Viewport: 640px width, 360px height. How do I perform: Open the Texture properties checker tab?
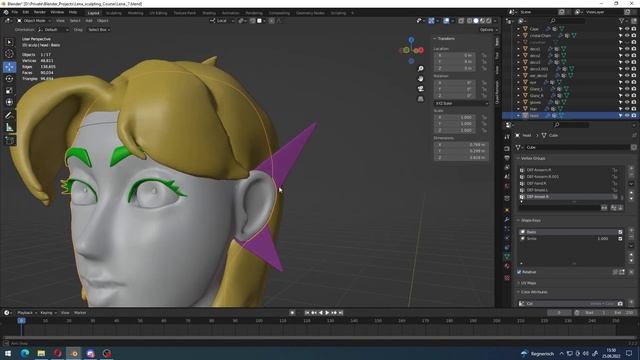507,278
